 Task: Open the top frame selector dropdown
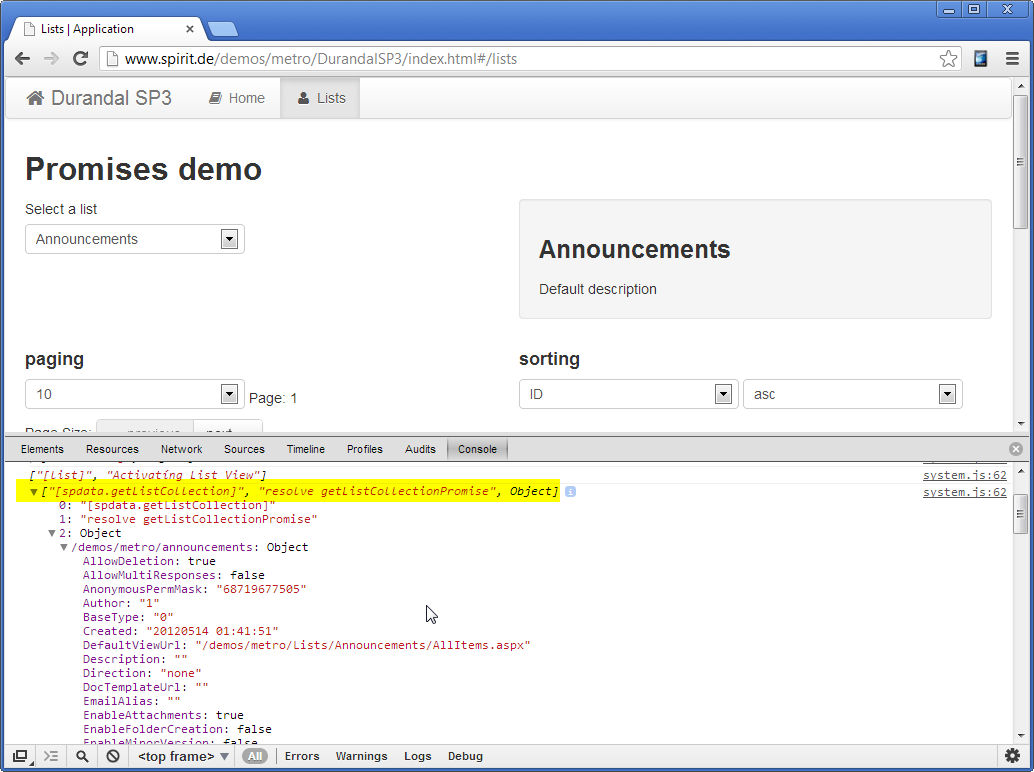pyautogui.click(x=183, y=756)
